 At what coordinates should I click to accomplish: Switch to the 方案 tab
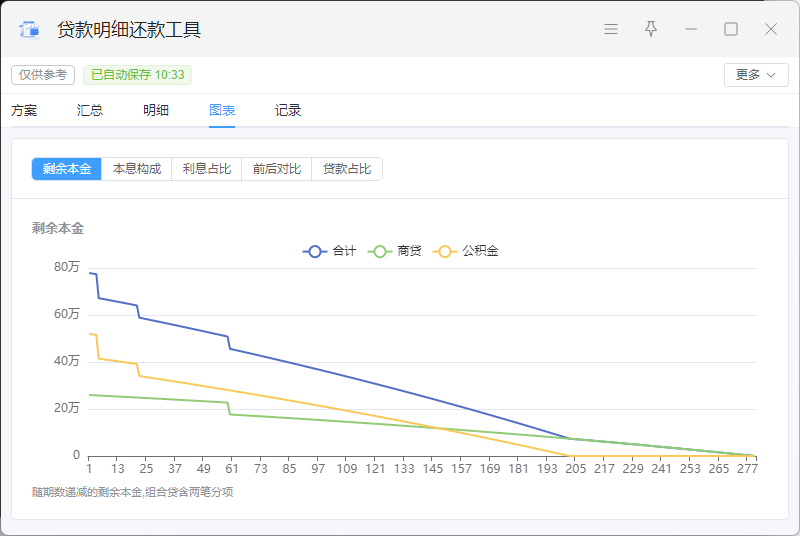point(24,110)
